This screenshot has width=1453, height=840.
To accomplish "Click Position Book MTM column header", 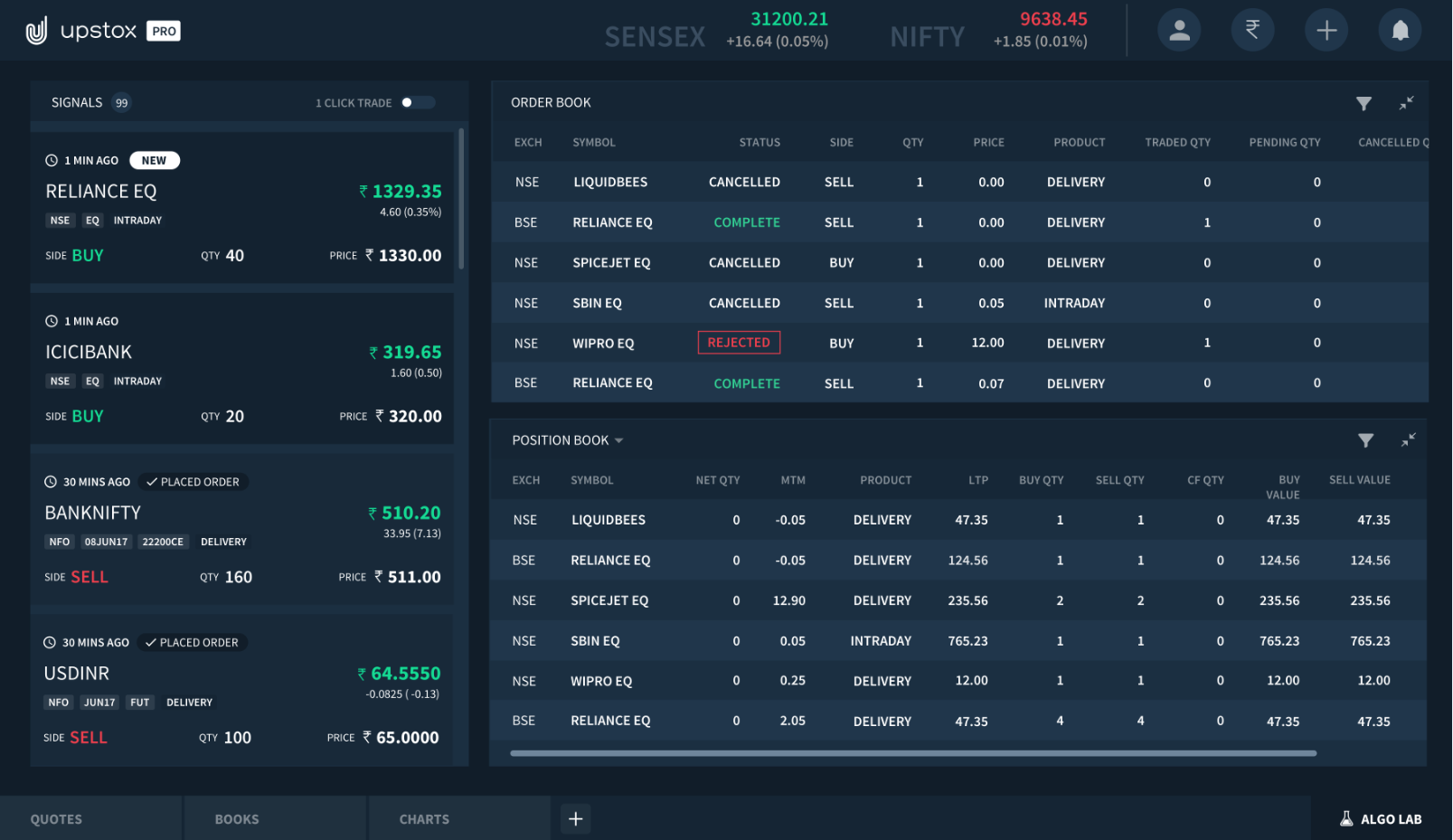I will [x=793, y=480].
